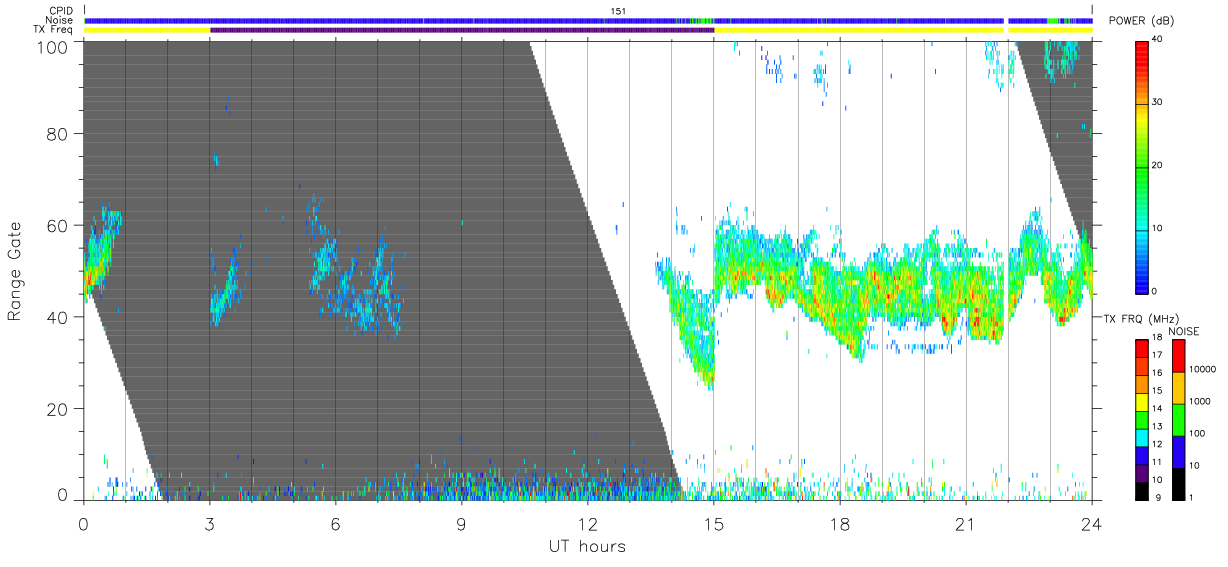This screenshot has width=1228, height=567.
Task: Click the CPID label at top left
Action: point(60,11)
